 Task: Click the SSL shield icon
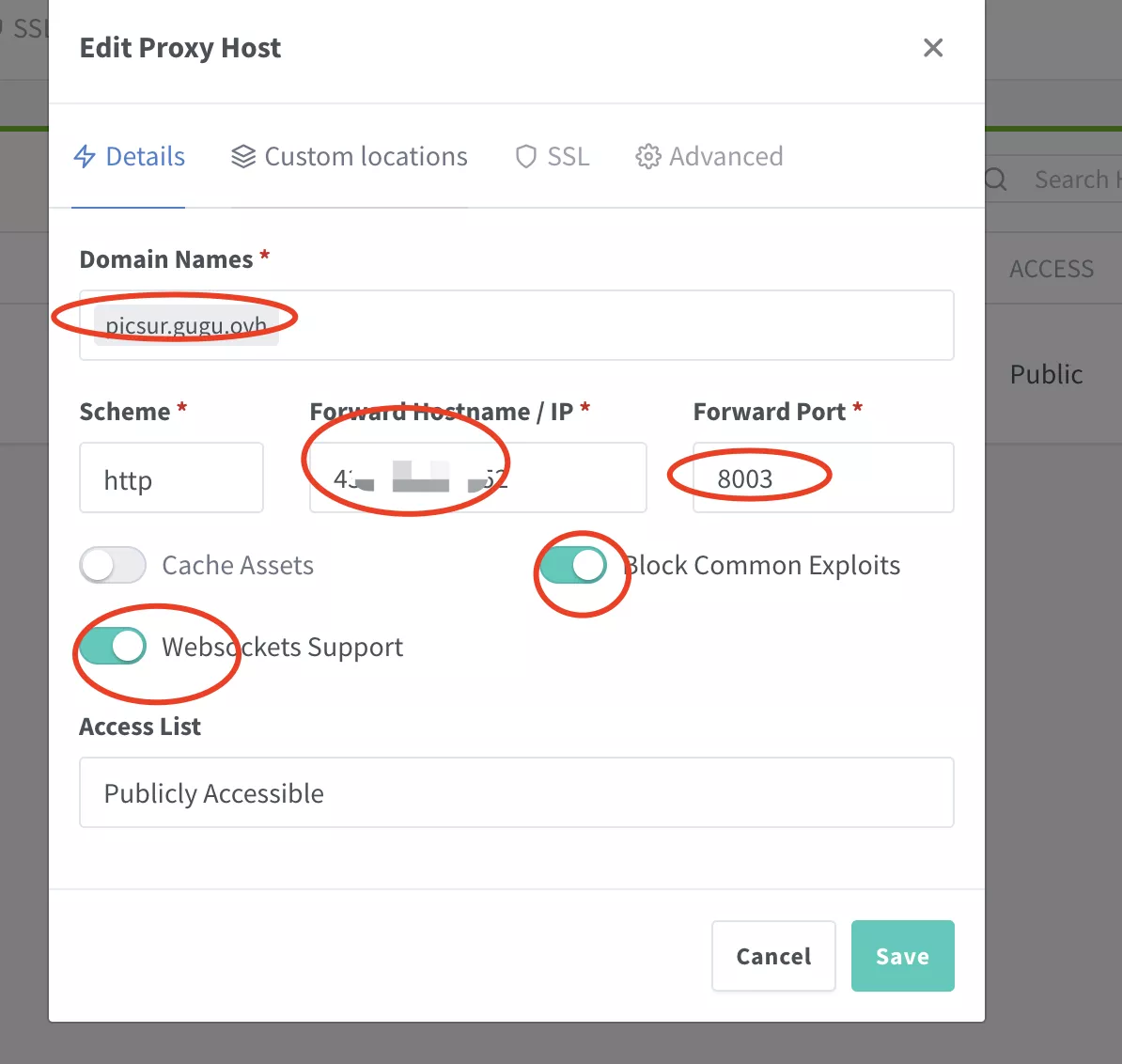pyautogui.click(x=526, y=157)
